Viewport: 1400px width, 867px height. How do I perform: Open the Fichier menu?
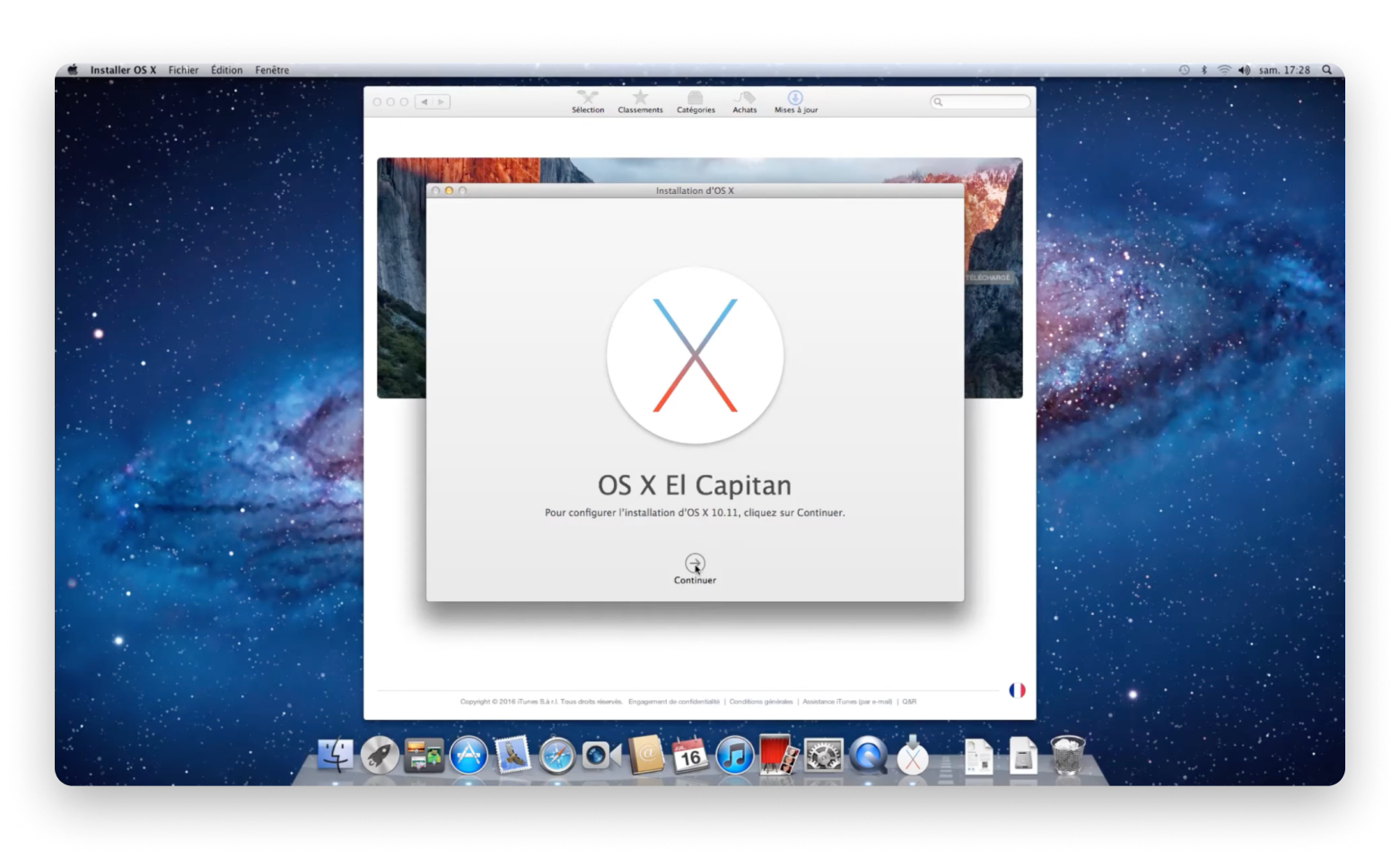[183, 70]
